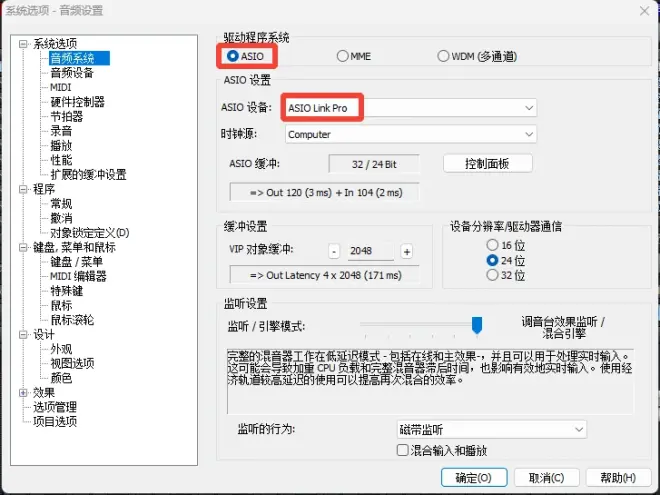This screenshot has width=660, height=495.
Task: Select 16 位 device resolution
Action: (491, 245)
